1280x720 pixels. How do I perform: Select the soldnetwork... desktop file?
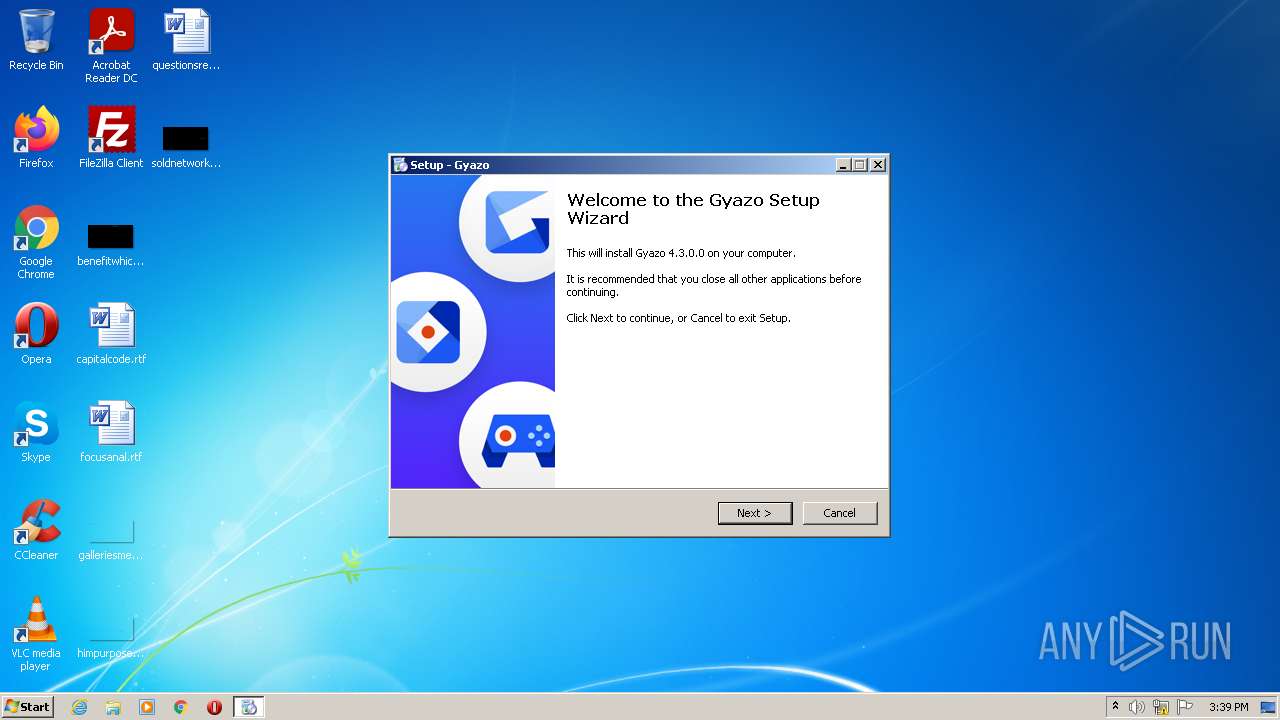pyautogui.click(x=186, y=146)
